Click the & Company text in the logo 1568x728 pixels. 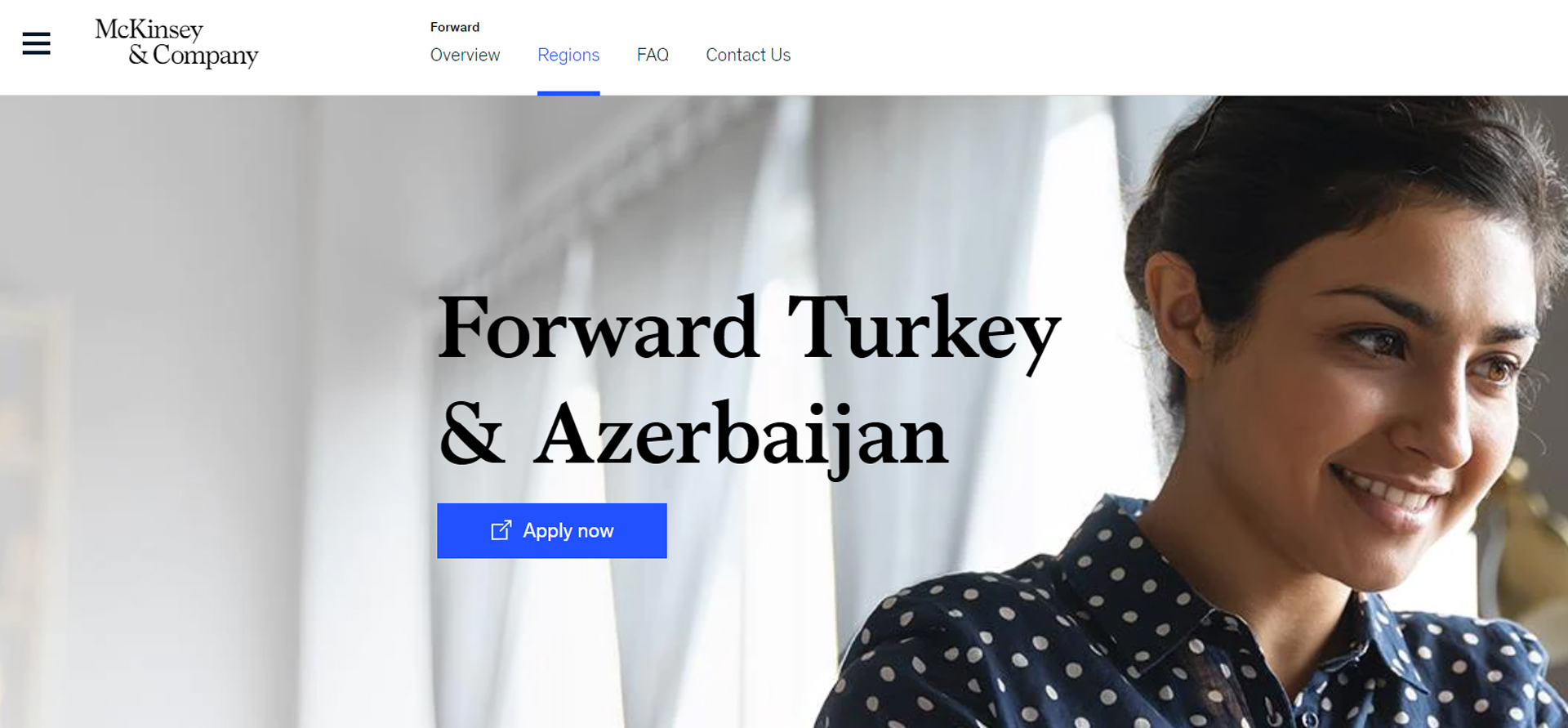click(x=194, y=56)
